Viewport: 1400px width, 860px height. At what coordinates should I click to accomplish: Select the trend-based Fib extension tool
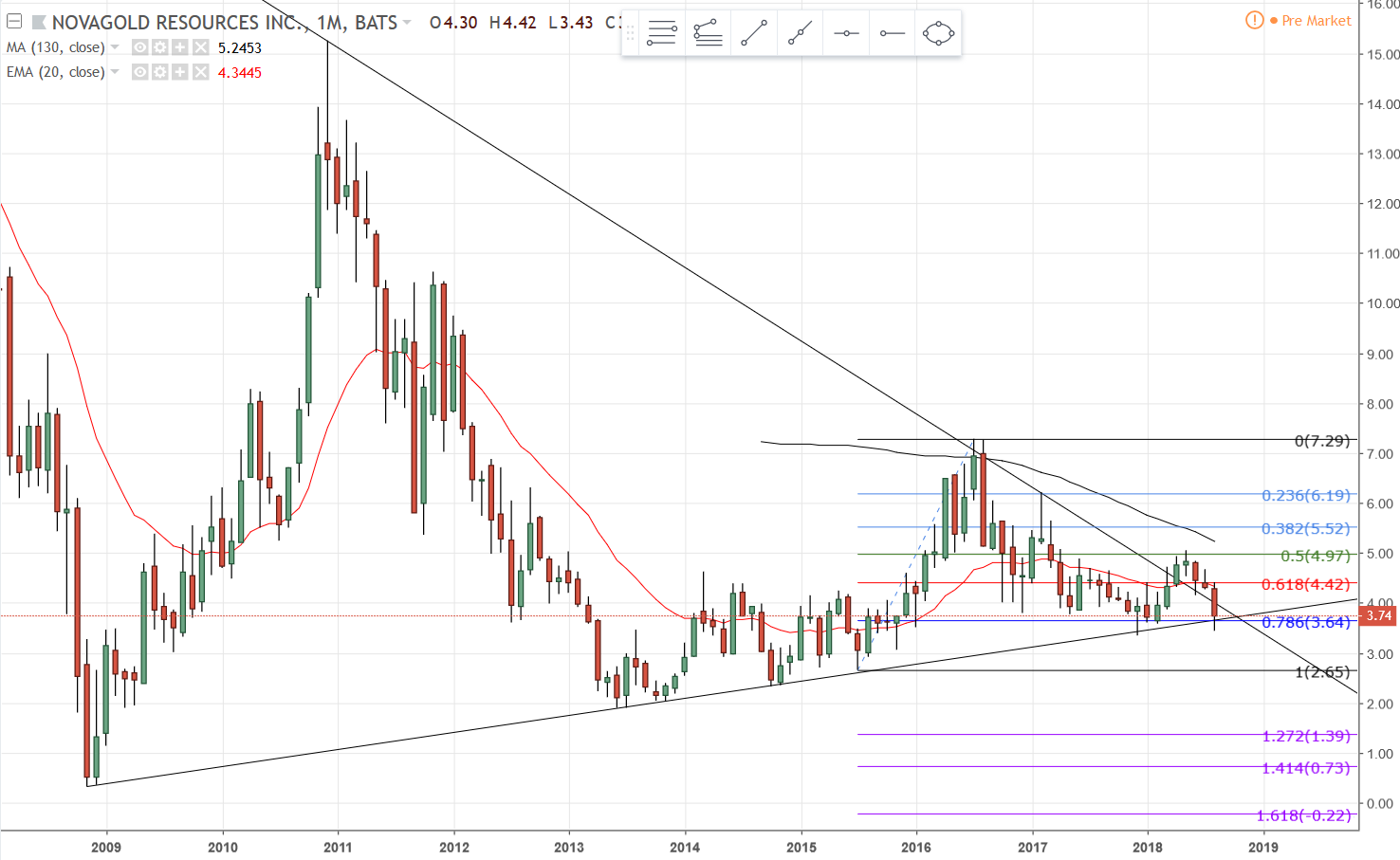(708, 34)
